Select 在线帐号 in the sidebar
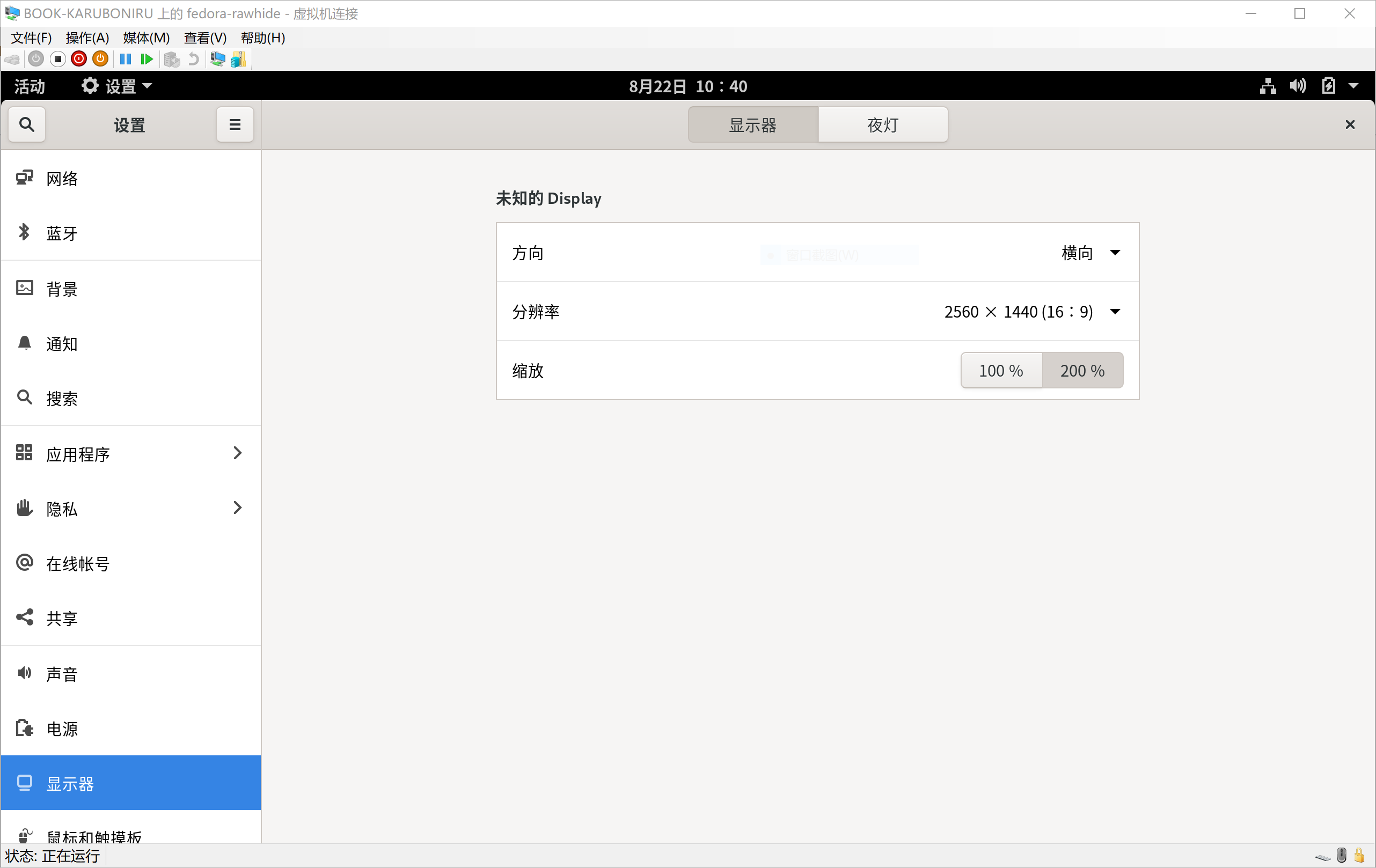Viewport: 1376px width, 868px height. (131, 563)
